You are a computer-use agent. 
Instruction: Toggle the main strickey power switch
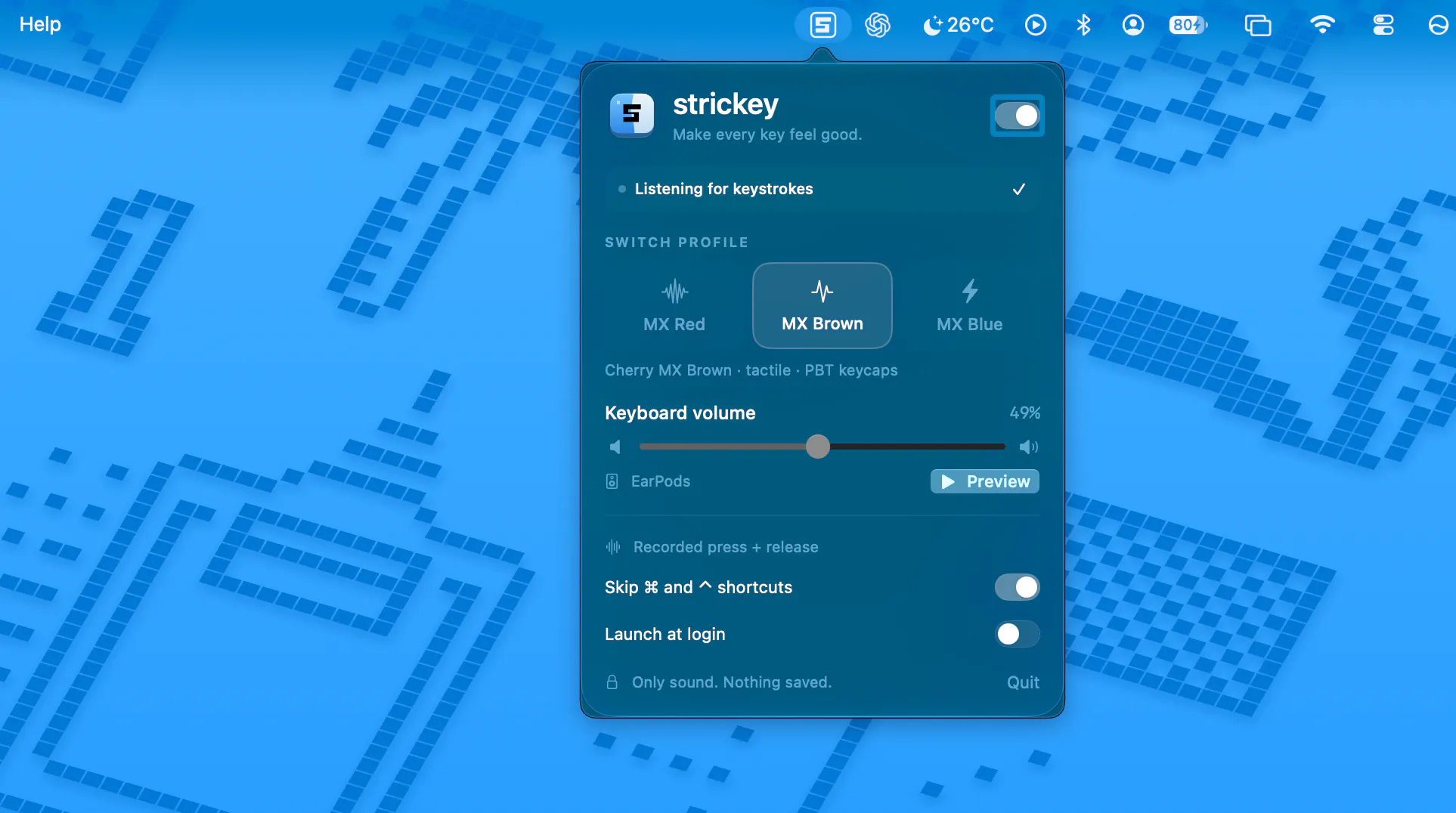coord(1017,116)
